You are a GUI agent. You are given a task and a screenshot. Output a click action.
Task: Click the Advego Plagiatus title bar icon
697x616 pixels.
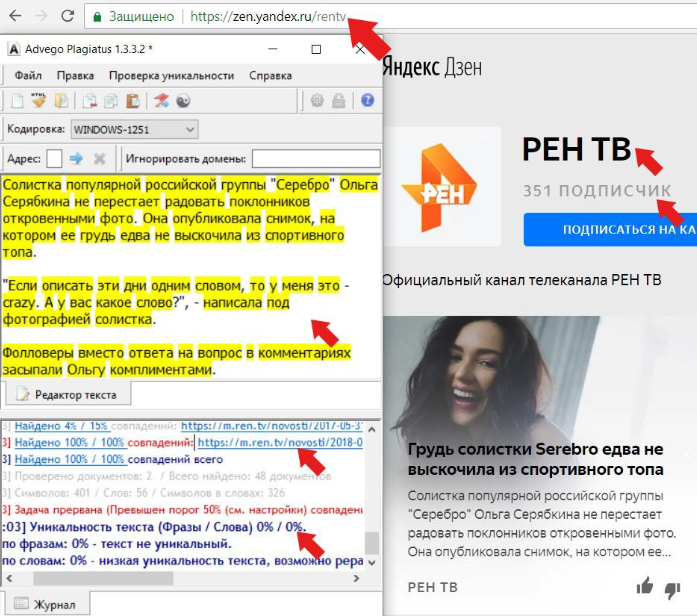click(x=14, y=49)
